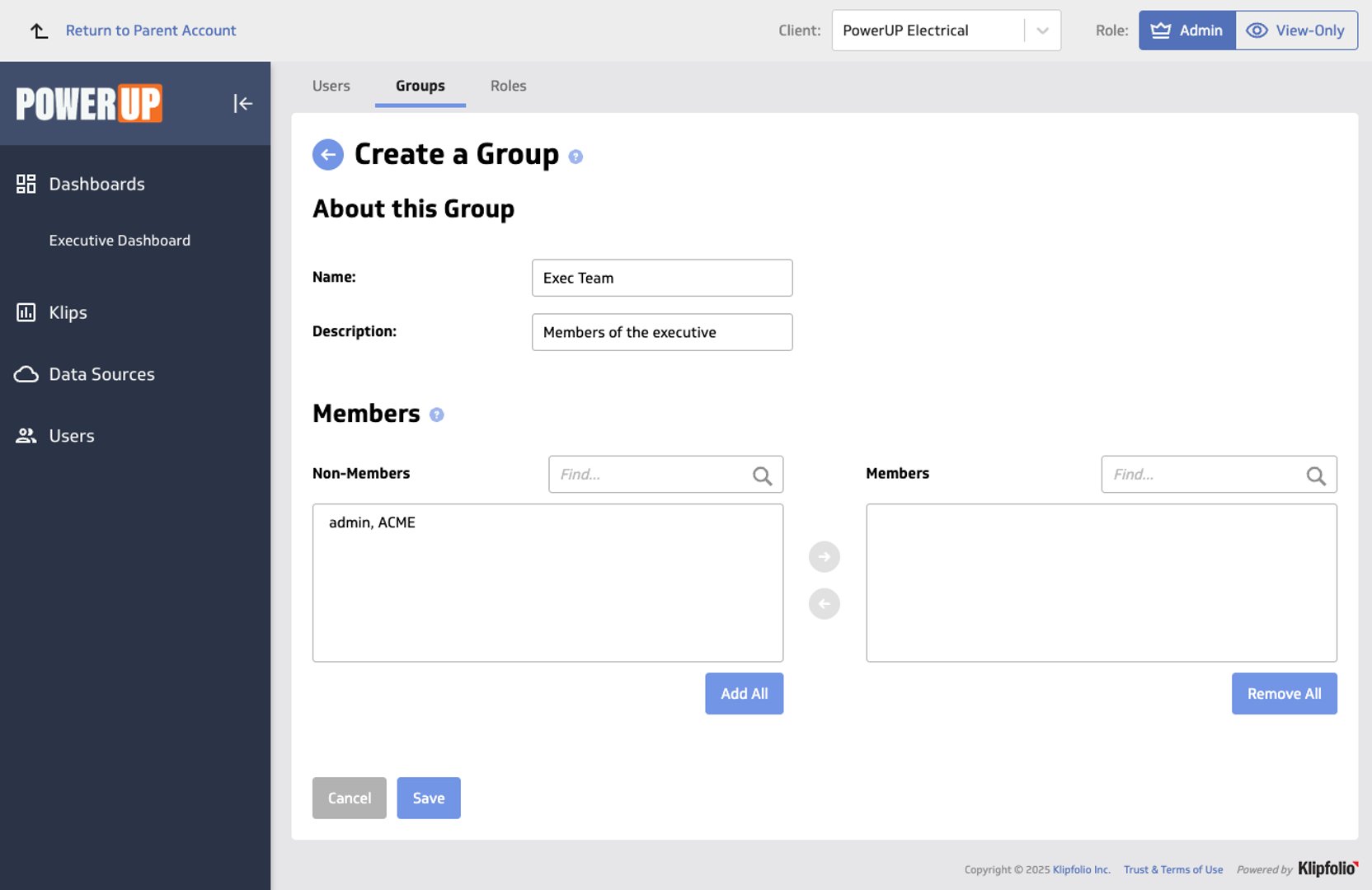
Task: Click the Data Sources cloud icon
Action: pyautogui.click(x=26, y=374)
